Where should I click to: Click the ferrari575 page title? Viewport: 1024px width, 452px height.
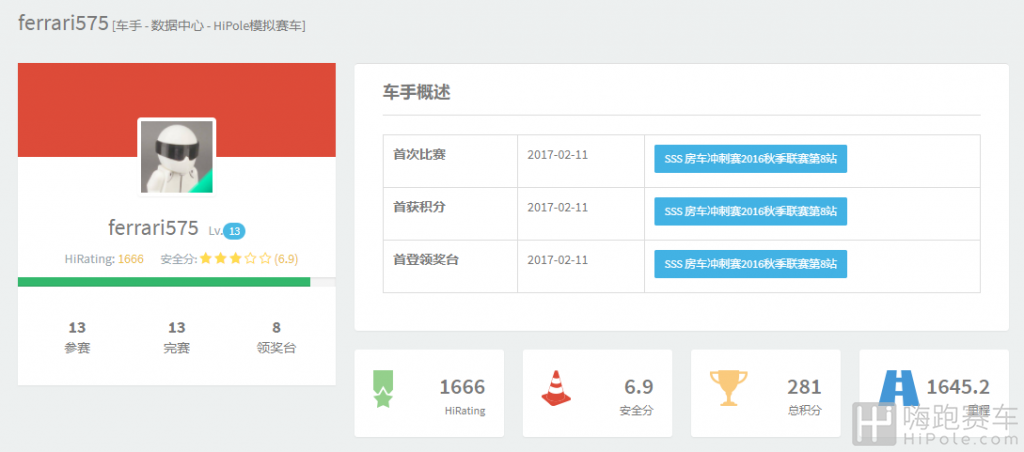pyautogui.click(x=63, y=24)
